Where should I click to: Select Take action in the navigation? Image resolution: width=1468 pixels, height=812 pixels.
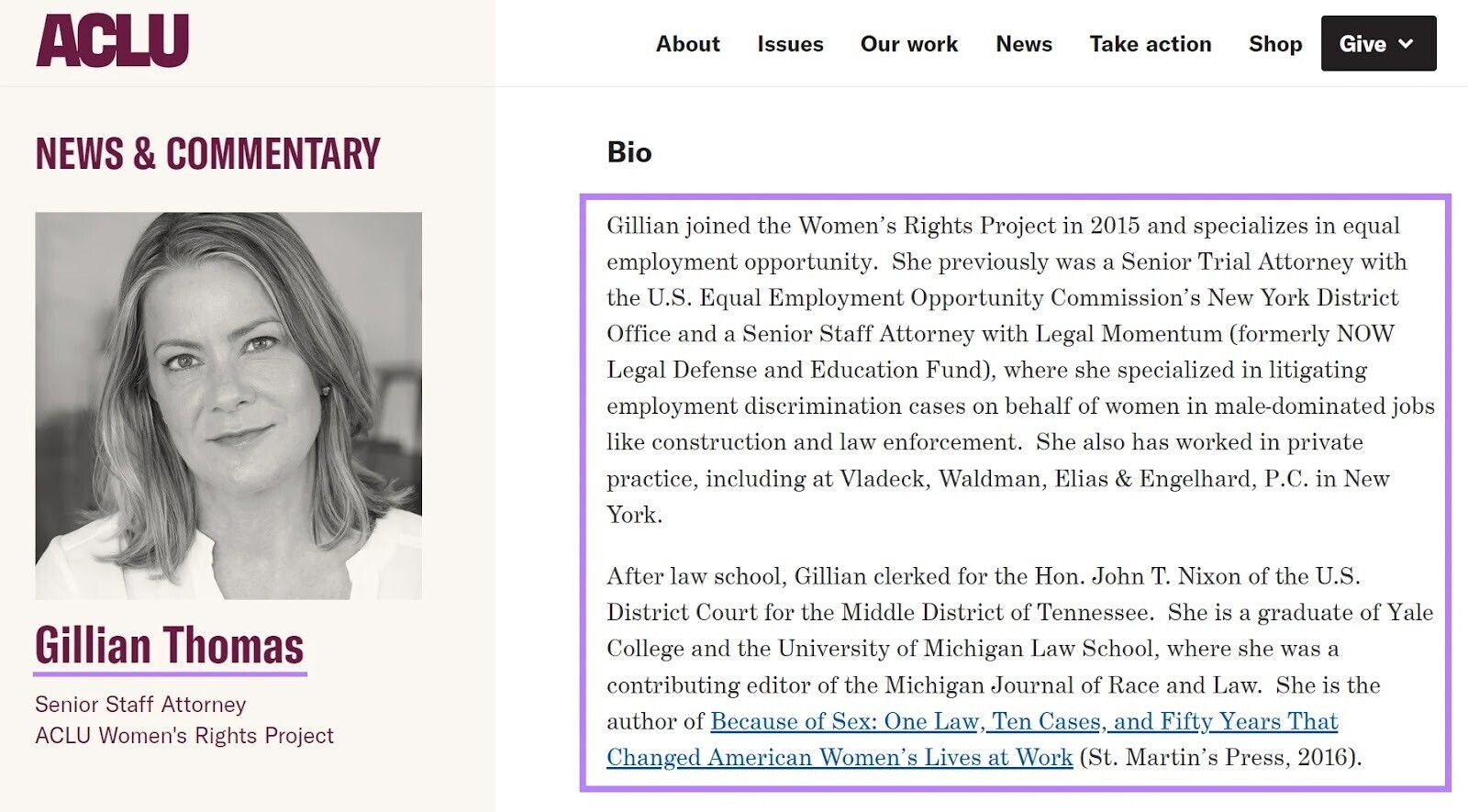pos(1150,43)
